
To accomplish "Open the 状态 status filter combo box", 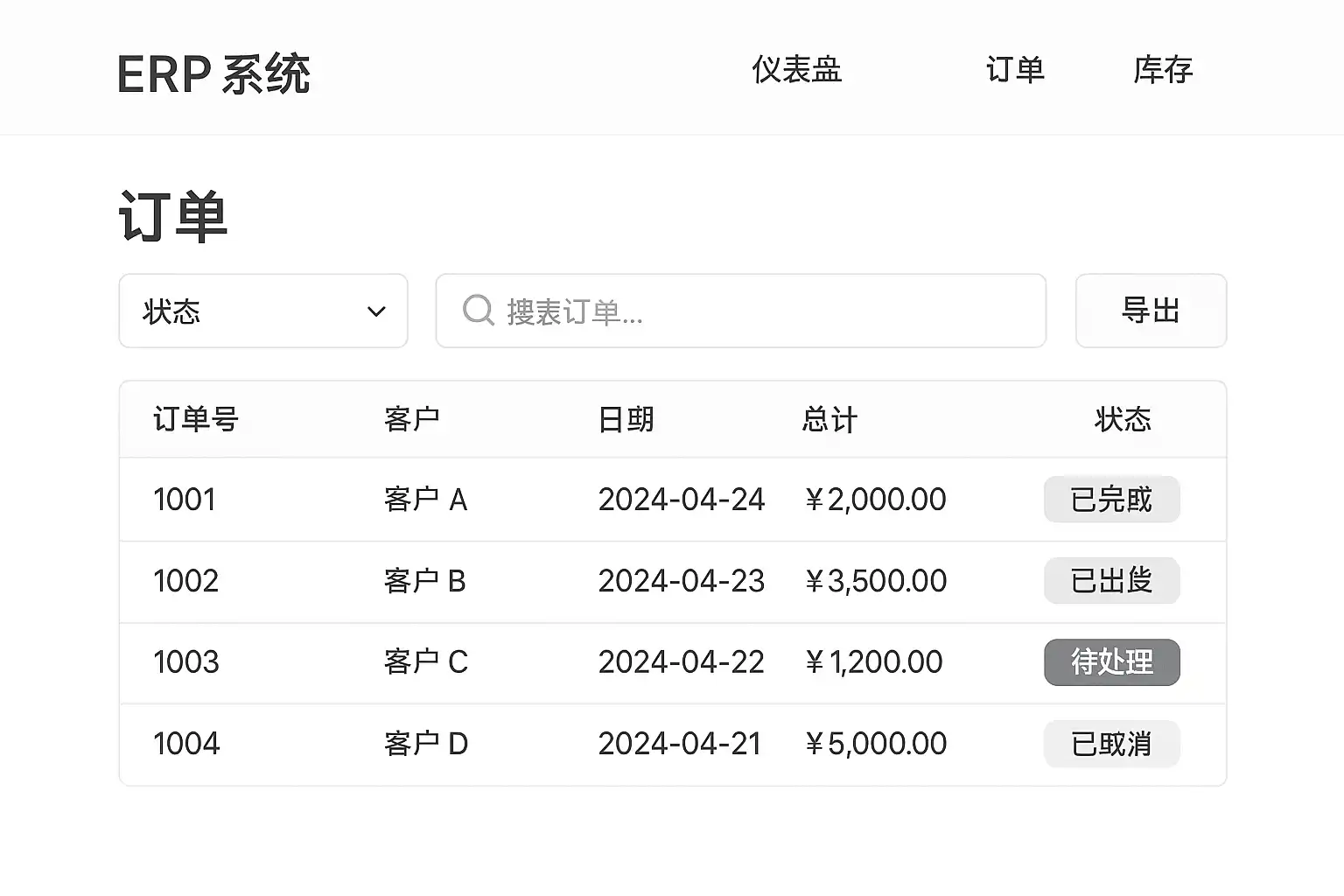I will click(x=262, y=311).
